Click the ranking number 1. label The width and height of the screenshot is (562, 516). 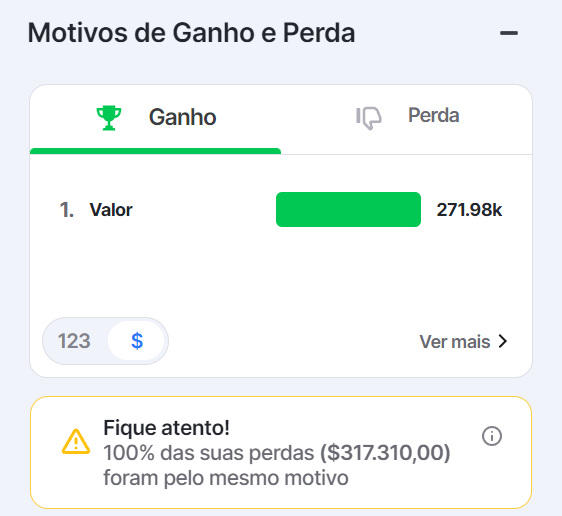67,210
